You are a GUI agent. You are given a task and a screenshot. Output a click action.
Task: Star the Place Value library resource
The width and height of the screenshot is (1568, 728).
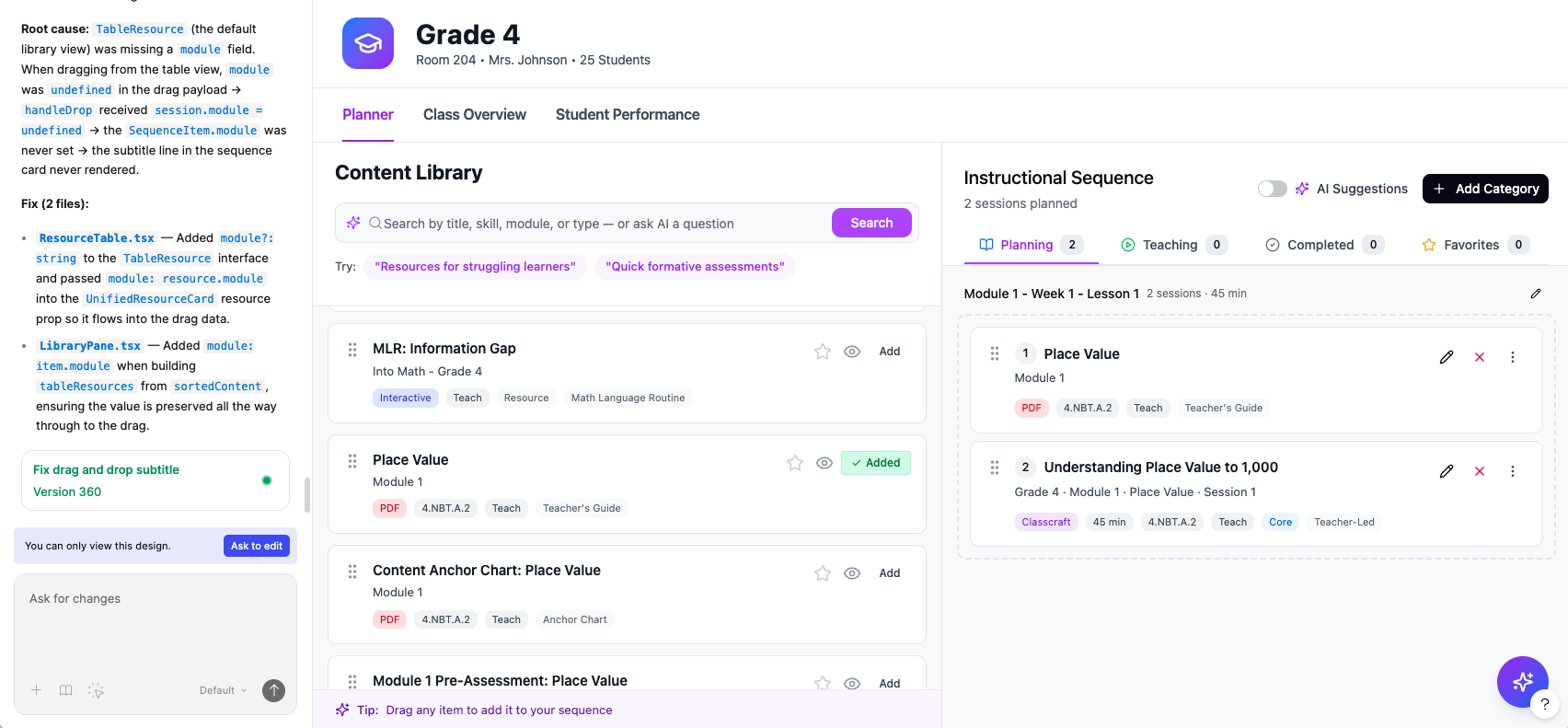(x=795, y=463)
